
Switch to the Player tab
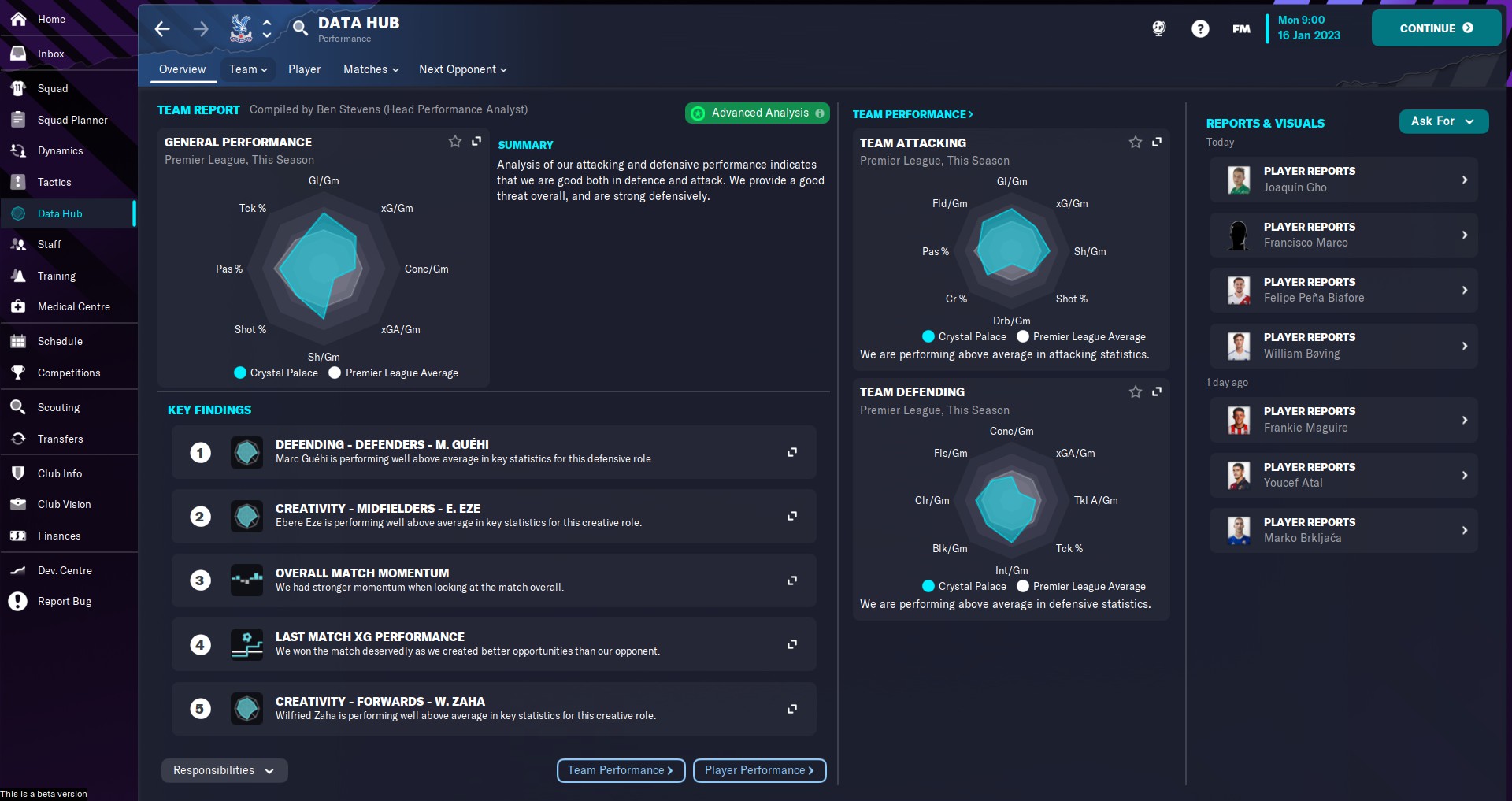304,69
